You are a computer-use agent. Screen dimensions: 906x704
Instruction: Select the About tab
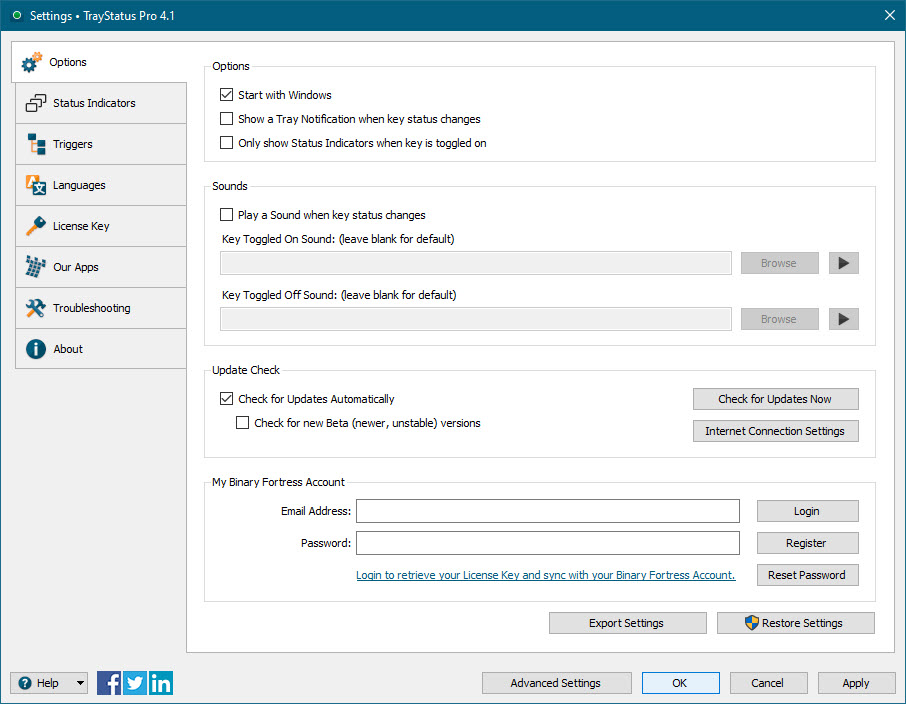click(x=101, y=349)
